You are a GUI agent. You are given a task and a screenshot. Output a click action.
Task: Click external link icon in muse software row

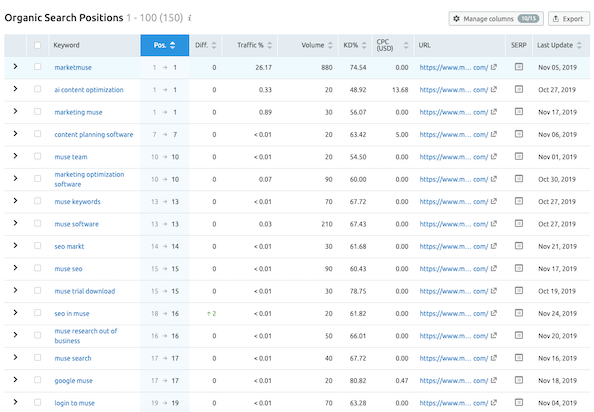pyautogui.click(x=494, y=223)
